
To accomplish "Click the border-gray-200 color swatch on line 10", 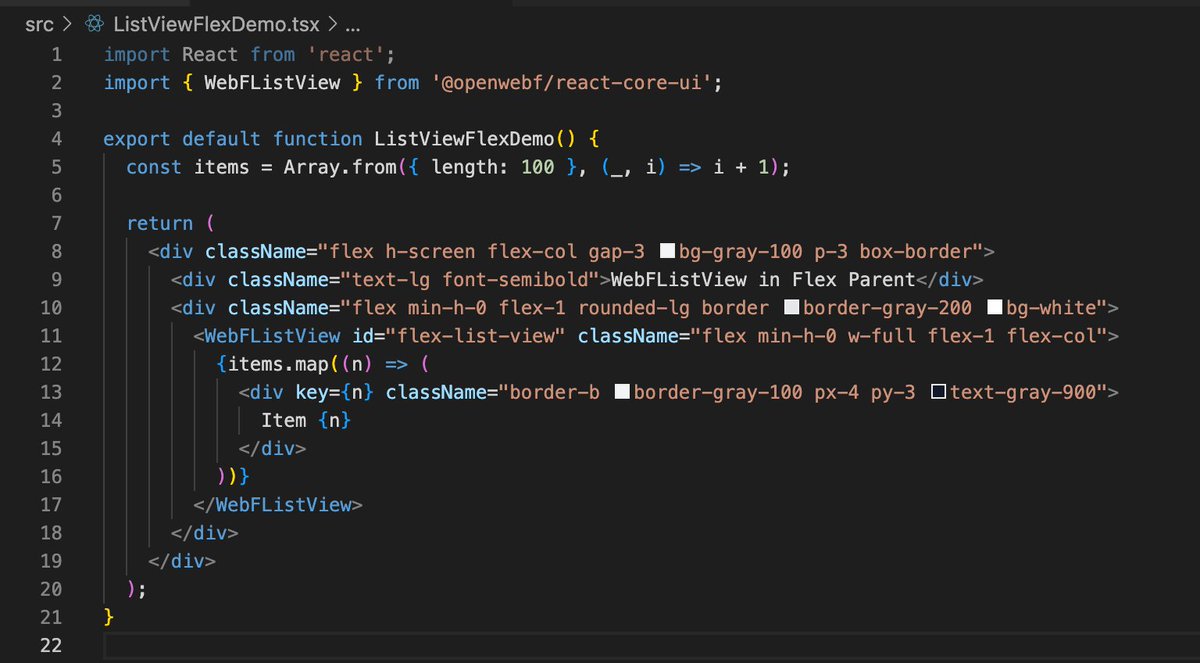I will pyautogui.click(x=791, y=307).
